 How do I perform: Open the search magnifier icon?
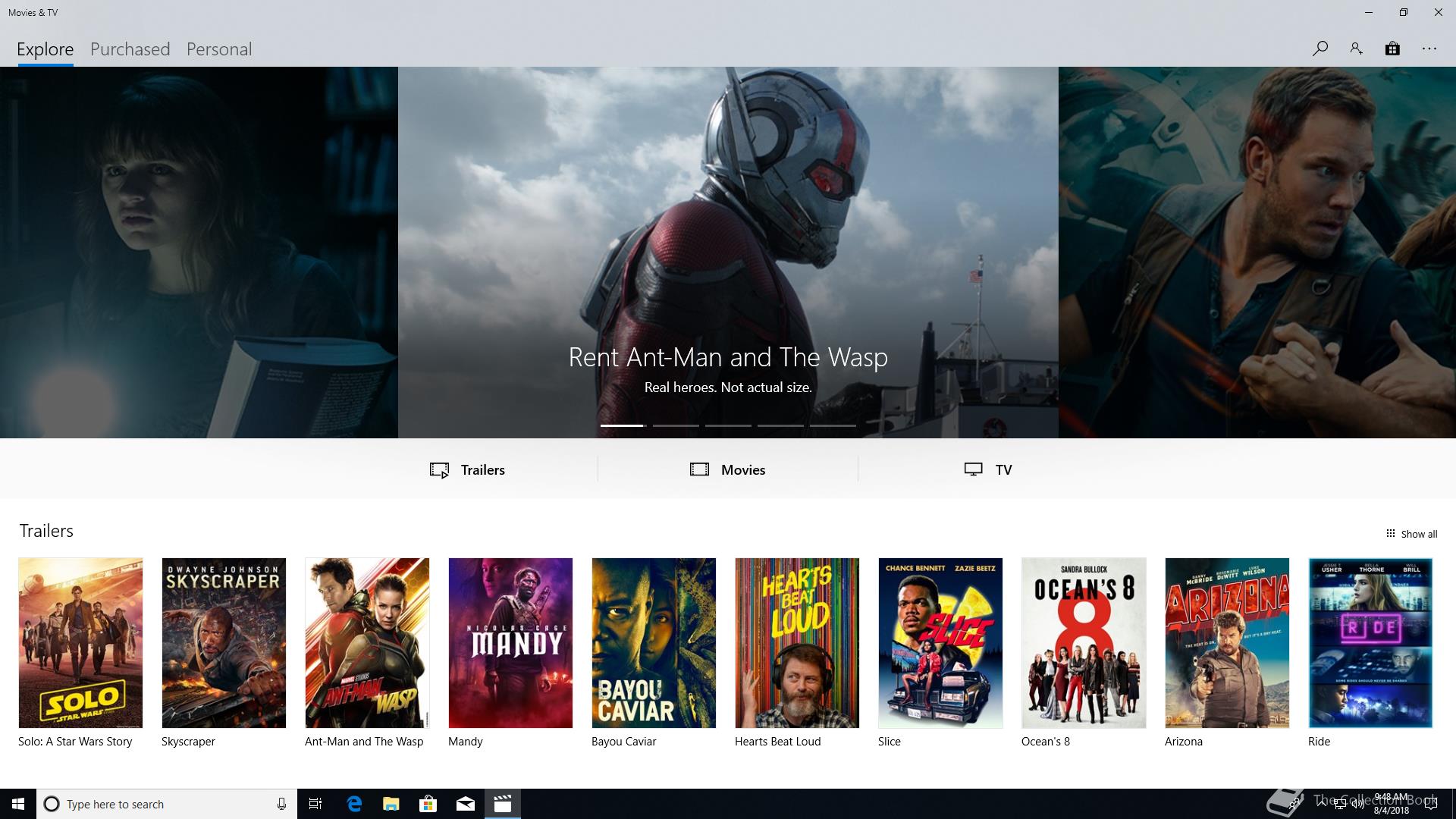(x=1319, y=49)
